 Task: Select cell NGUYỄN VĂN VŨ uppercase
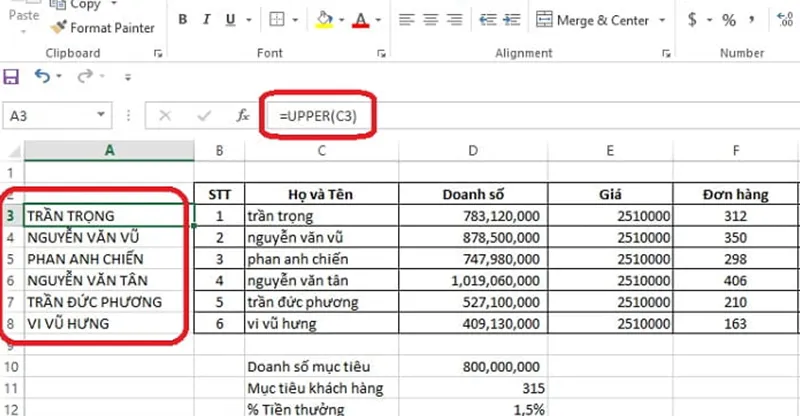point(109,237)
